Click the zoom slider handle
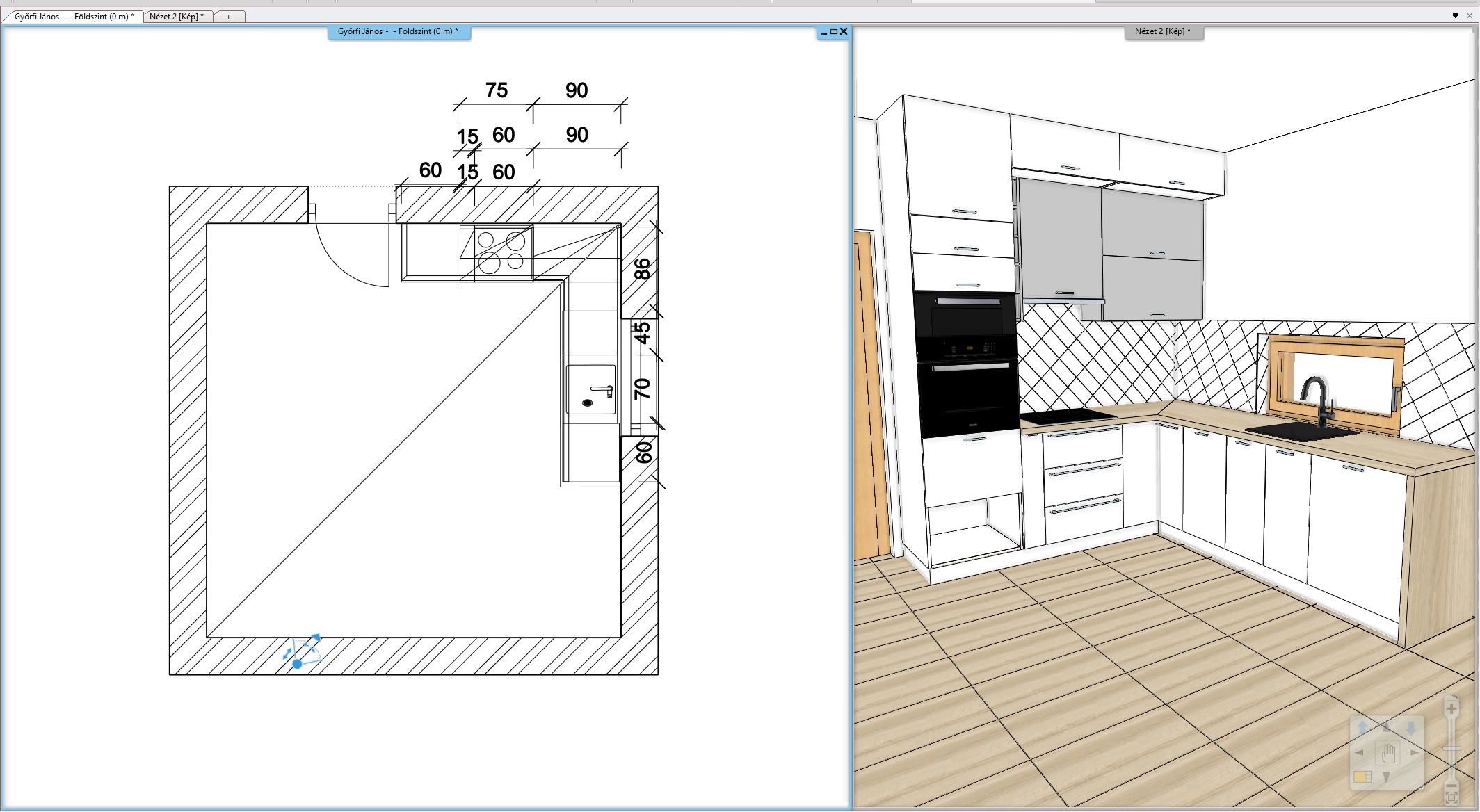This screenshot has width=1480, height=812. [x=1451, y=748]
